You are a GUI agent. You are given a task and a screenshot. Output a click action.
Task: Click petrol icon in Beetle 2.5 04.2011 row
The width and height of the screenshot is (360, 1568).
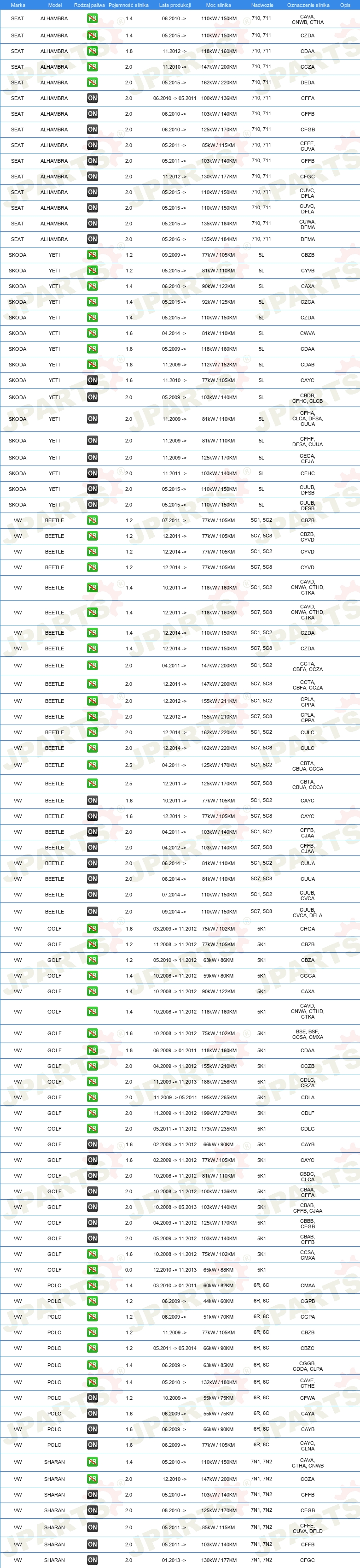coord(92,765)
